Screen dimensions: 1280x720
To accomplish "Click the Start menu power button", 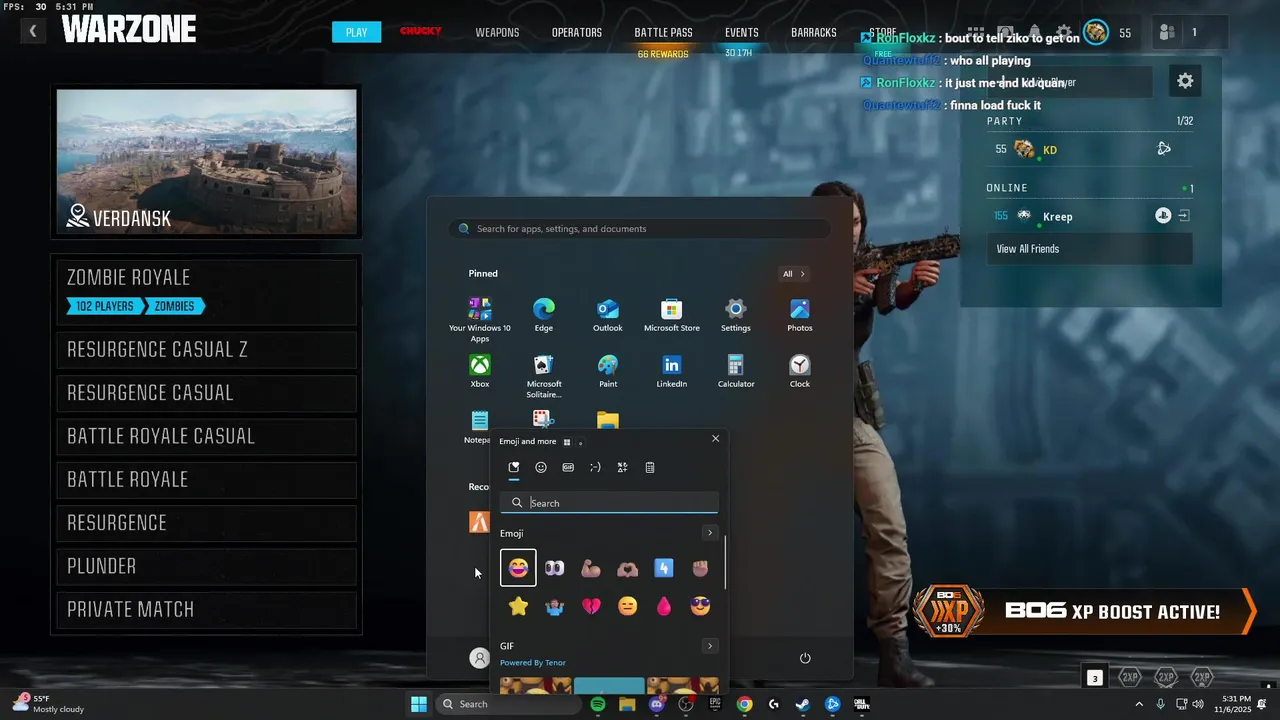I will pyautogui.click(x=805, y=658).
